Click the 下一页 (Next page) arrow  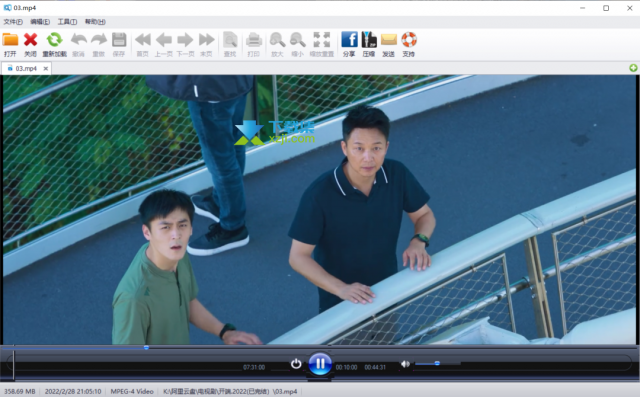point(185,40)
